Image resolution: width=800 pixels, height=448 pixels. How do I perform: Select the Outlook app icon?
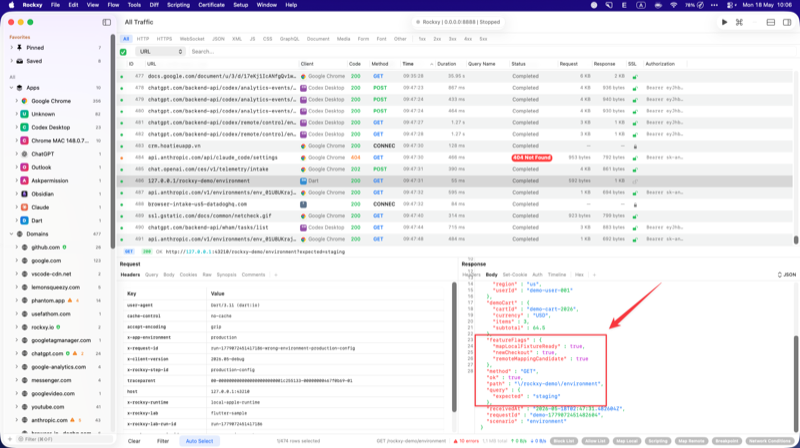click(x=24, y=167)
